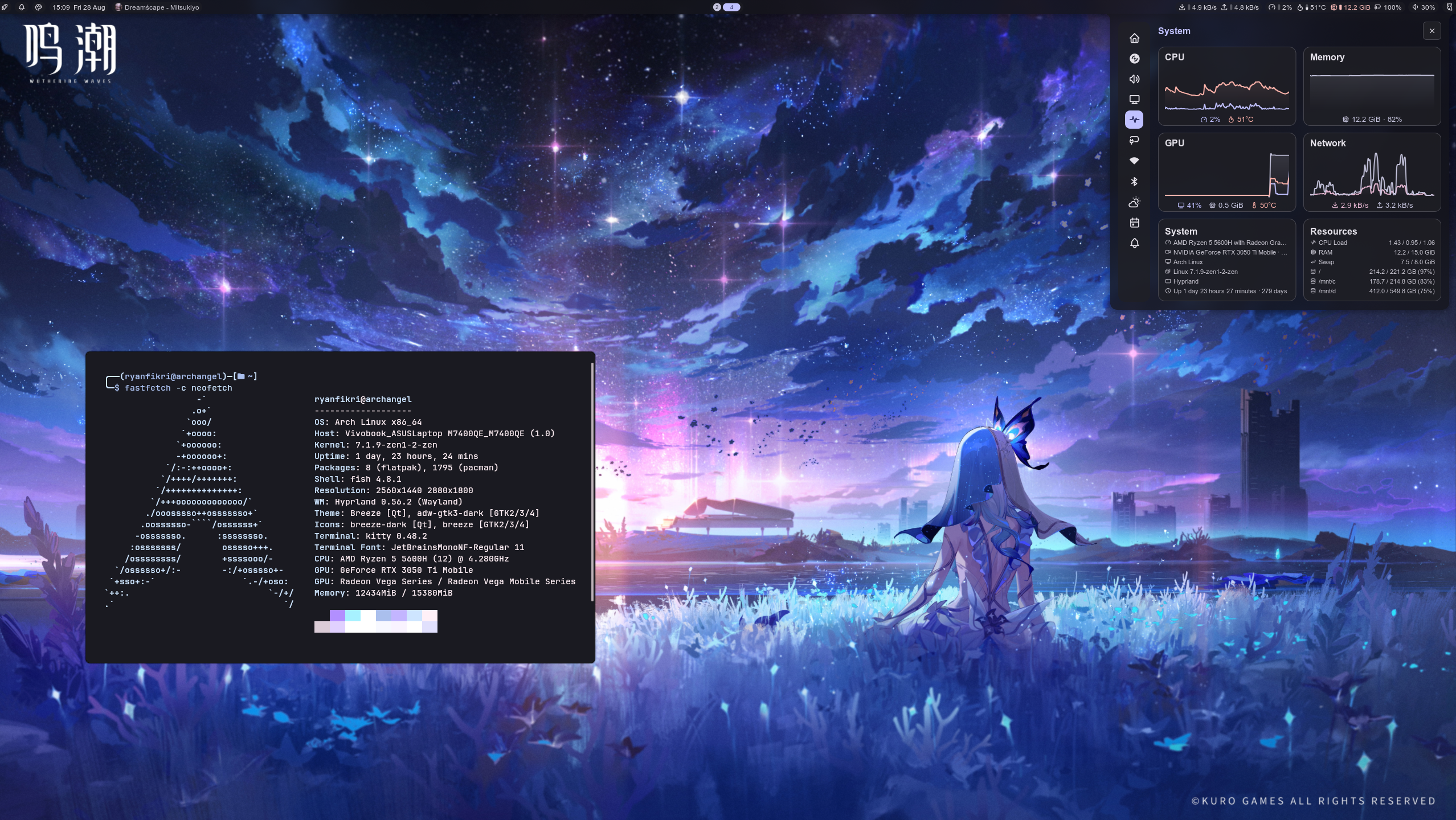1456x820 pixels.
Task: Click the cyan color block in terminal palette
Action: 353,616
